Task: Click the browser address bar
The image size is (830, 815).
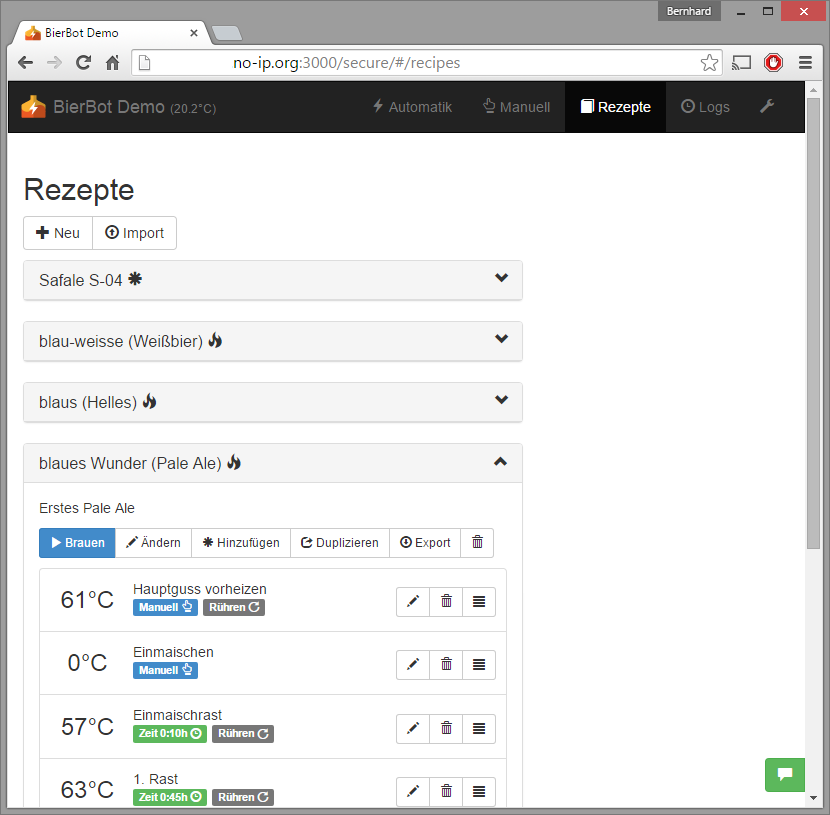Action: (x=420, y=63)
